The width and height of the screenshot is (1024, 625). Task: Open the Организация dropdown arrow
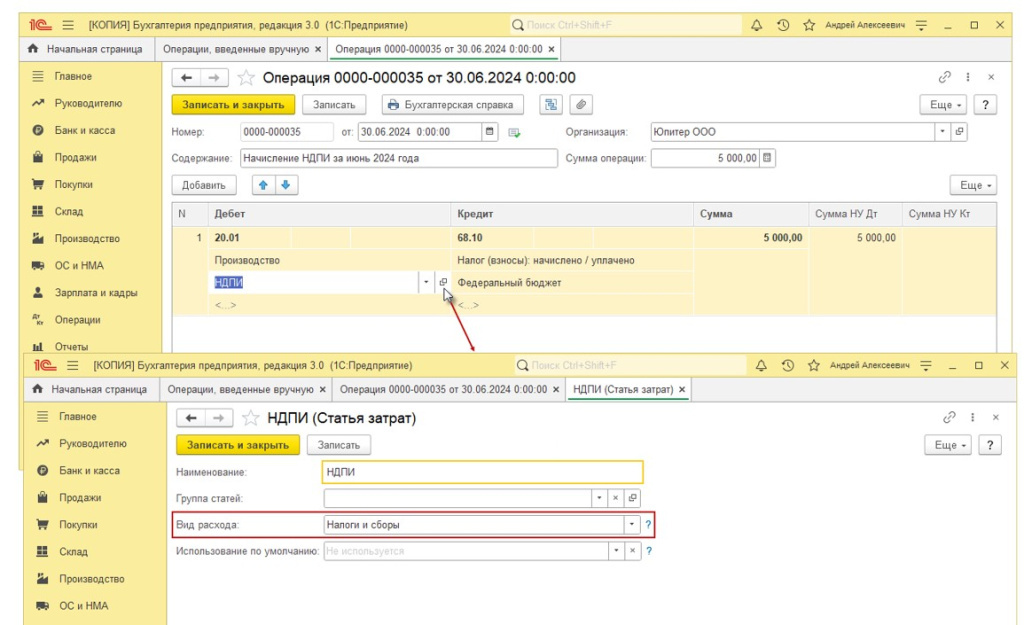[x=942, y=132]
